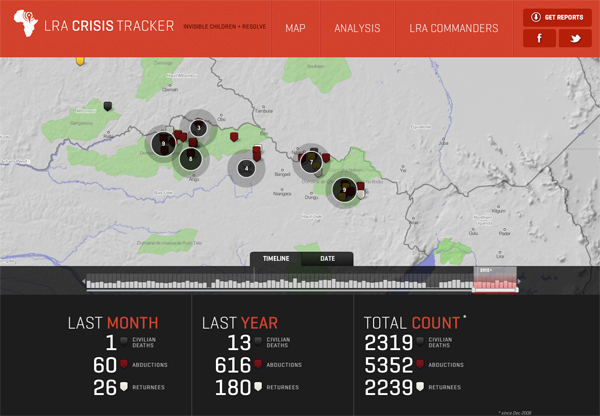Image resolution: width=600 pixels, height=416 pixels.
Task: Click the map cluster marker labeled 4
Action: click(245, 168)
